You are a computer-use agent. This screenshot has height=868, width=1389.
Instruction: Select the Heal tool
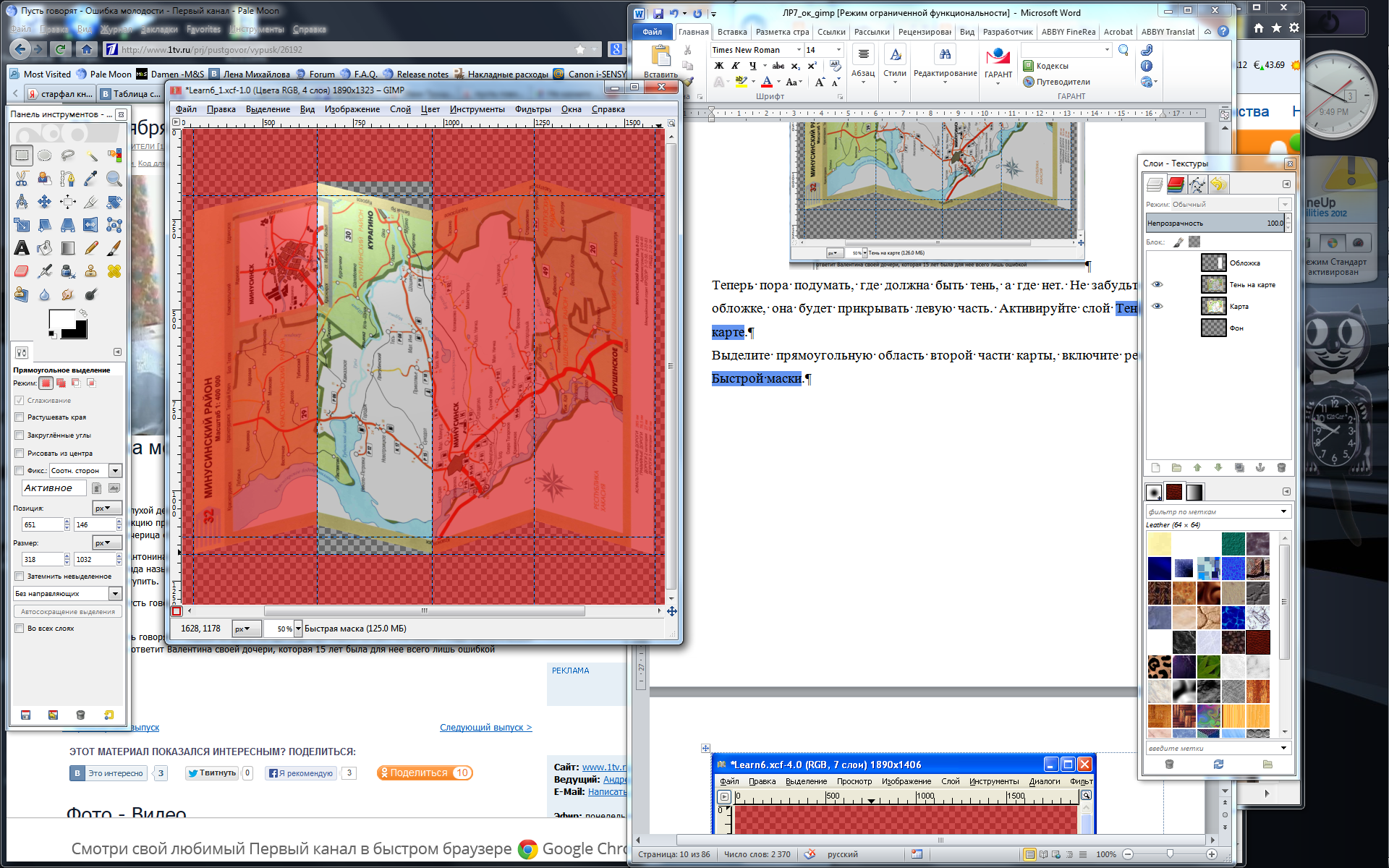114,271
